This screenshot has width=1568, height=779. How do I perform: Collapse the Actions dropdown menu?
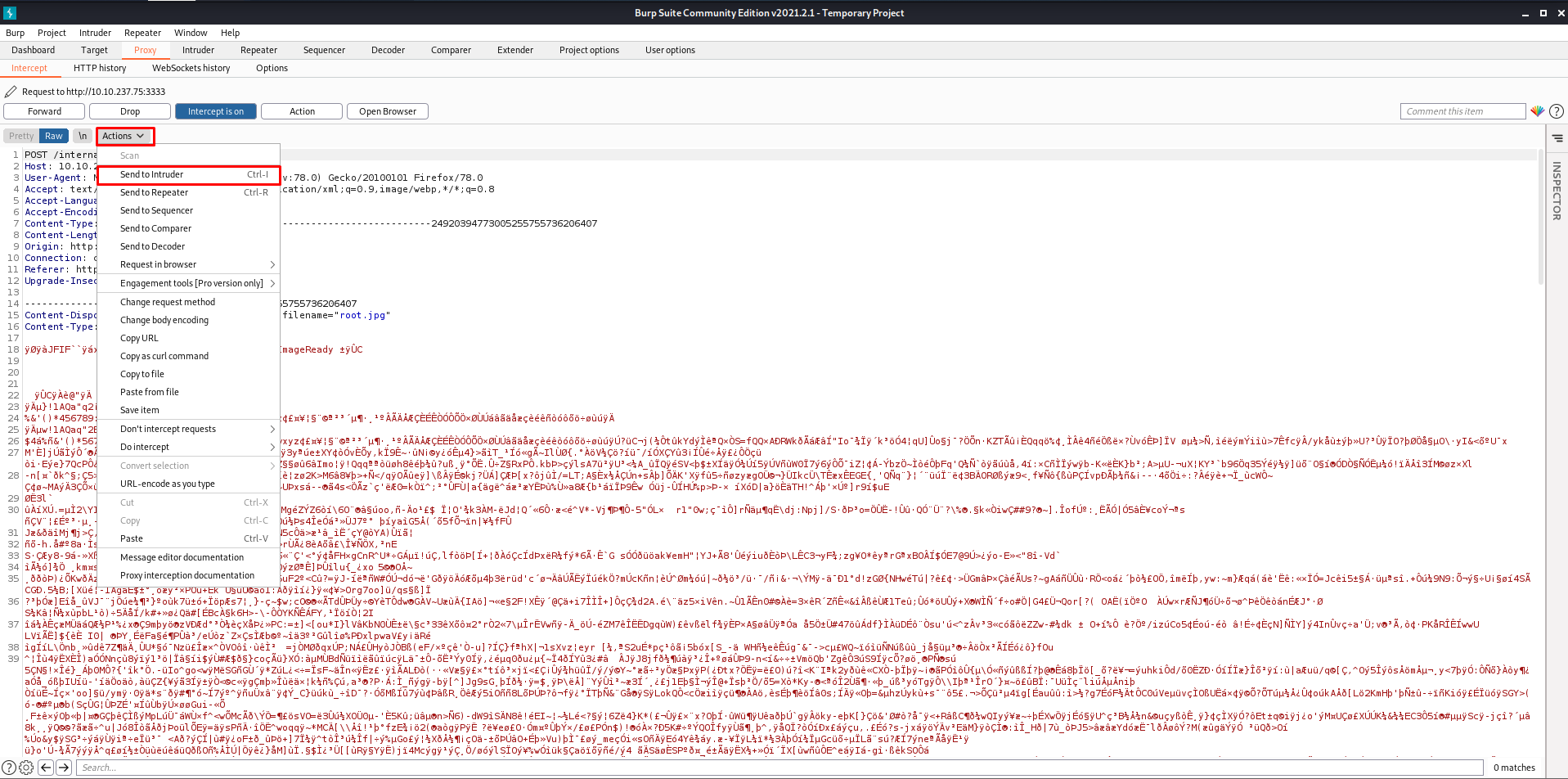[x=124, y=136]
